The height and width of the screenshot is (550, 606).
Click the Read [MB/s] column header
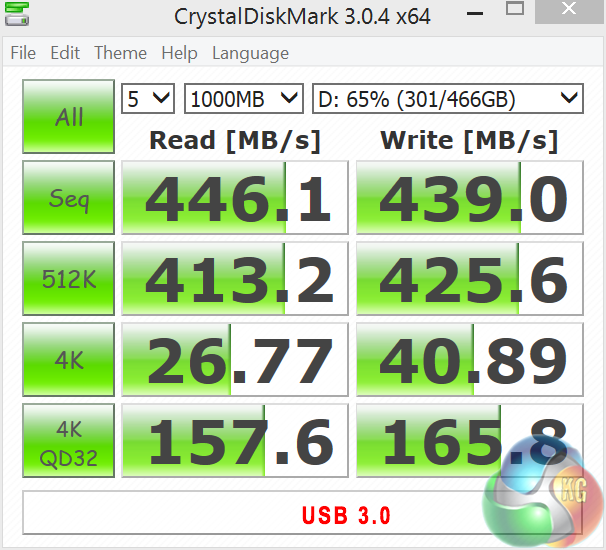pyautogui.click(x=235, y=141)
